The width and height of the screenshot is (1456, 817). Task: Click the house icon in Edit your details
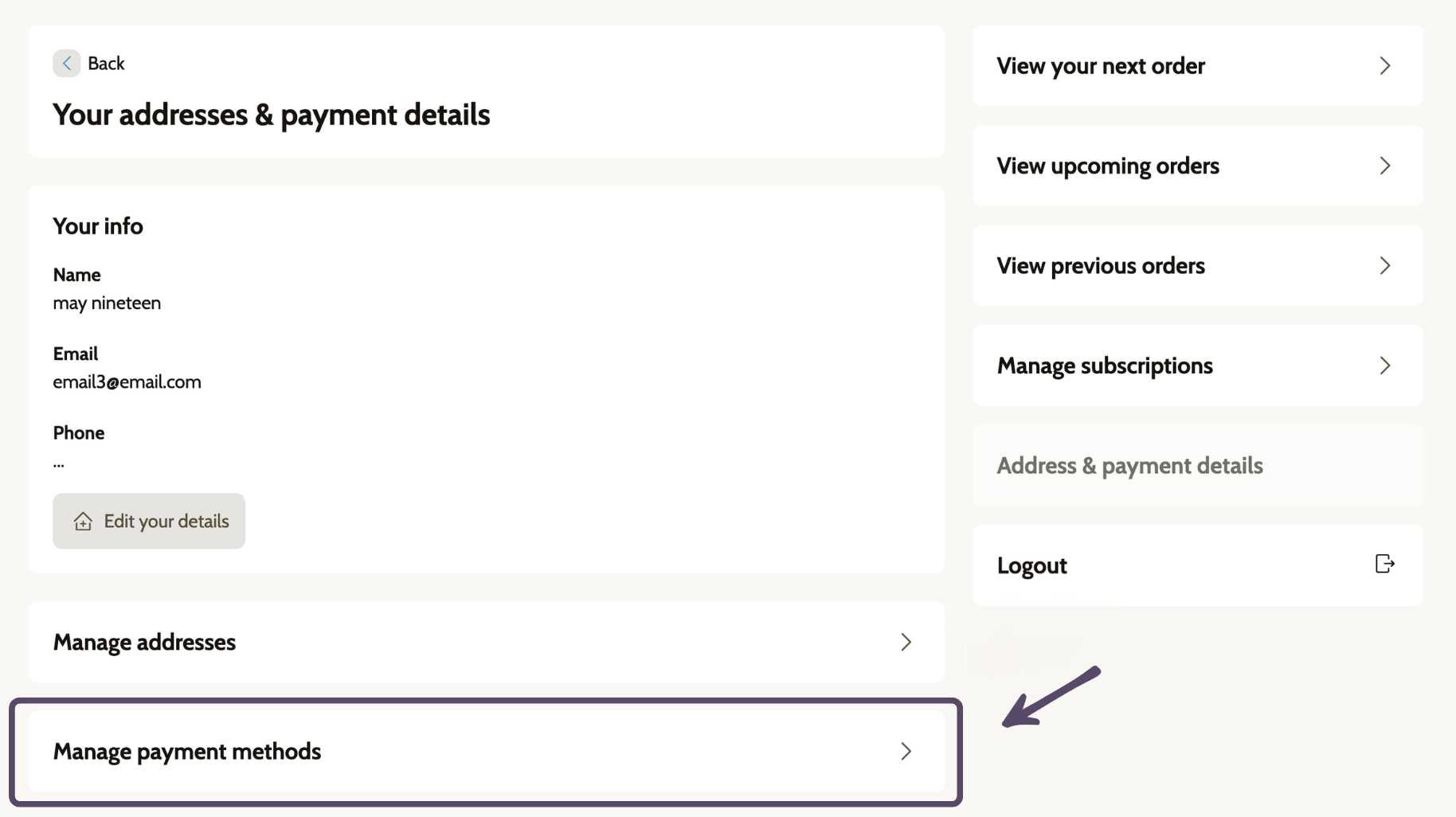[83, 522]
